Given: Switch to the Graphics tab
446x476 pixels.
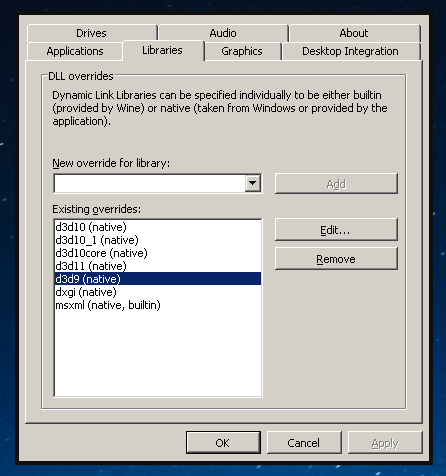Looking at the screenshot, I should 242,51.
